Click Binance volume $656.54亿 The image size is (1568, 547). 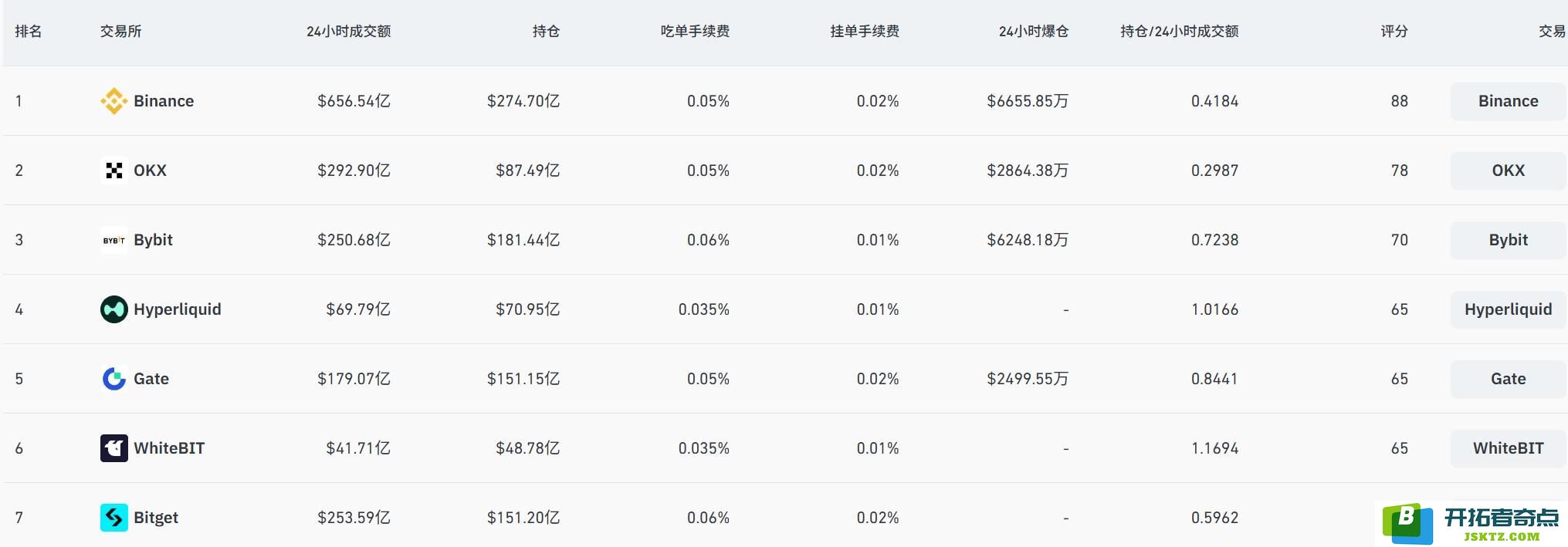[x=354, y=101]
